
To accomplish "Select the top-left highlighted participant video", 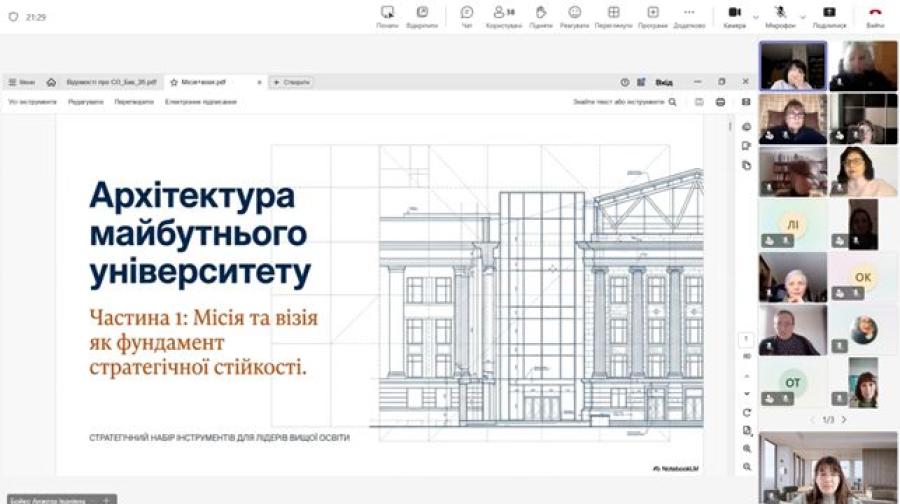I will pos(793,66).
